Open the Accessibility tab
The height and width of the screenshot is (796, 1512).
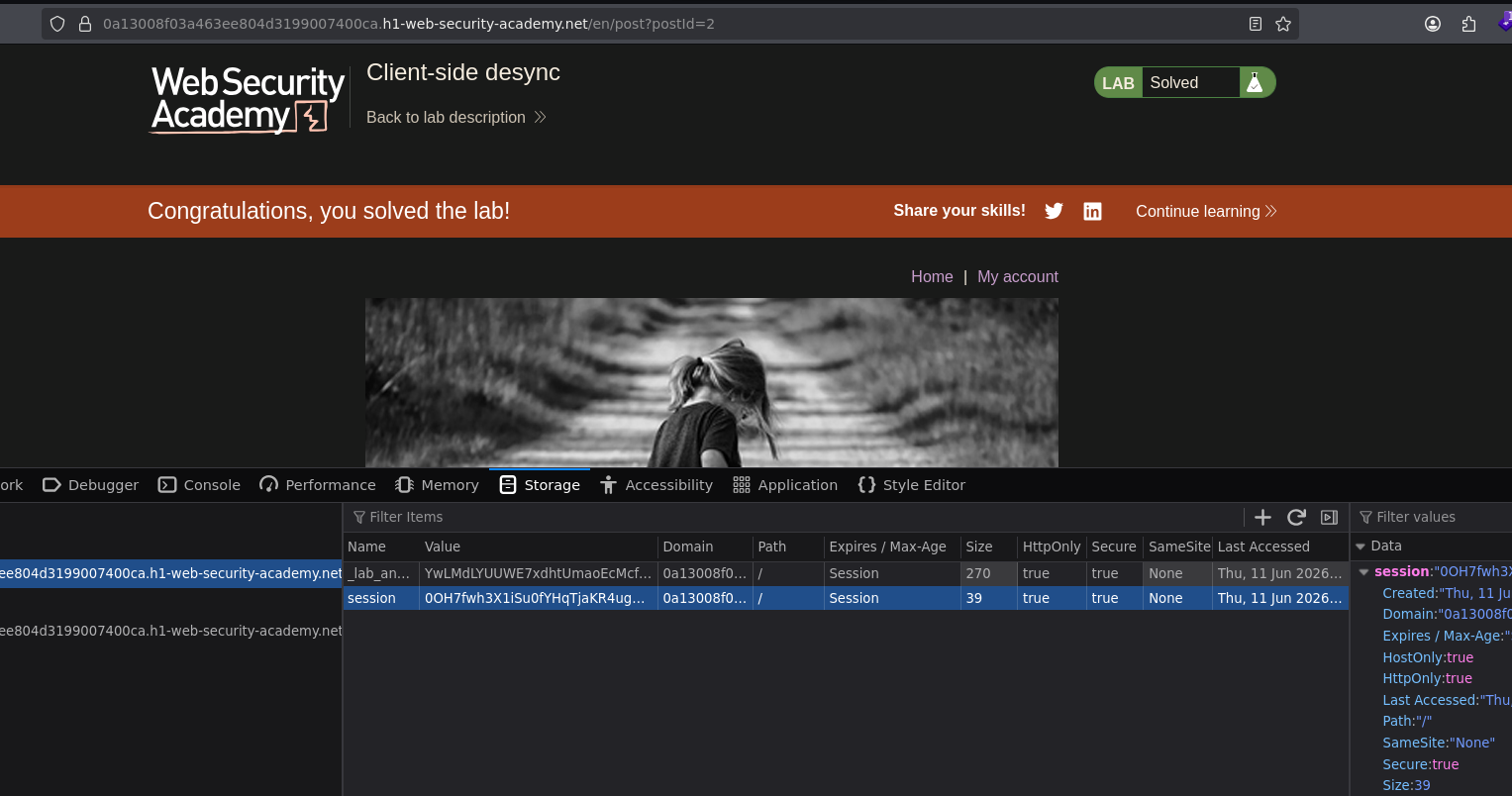[x=656, y=485]
